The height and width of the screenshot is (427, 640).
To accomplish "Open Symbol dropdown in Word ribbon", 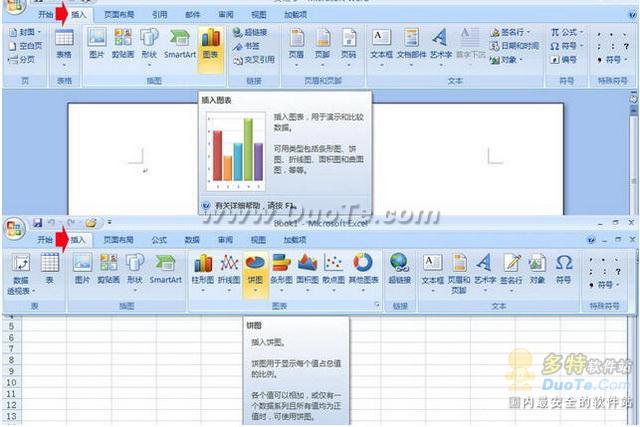I will (567, 46).
